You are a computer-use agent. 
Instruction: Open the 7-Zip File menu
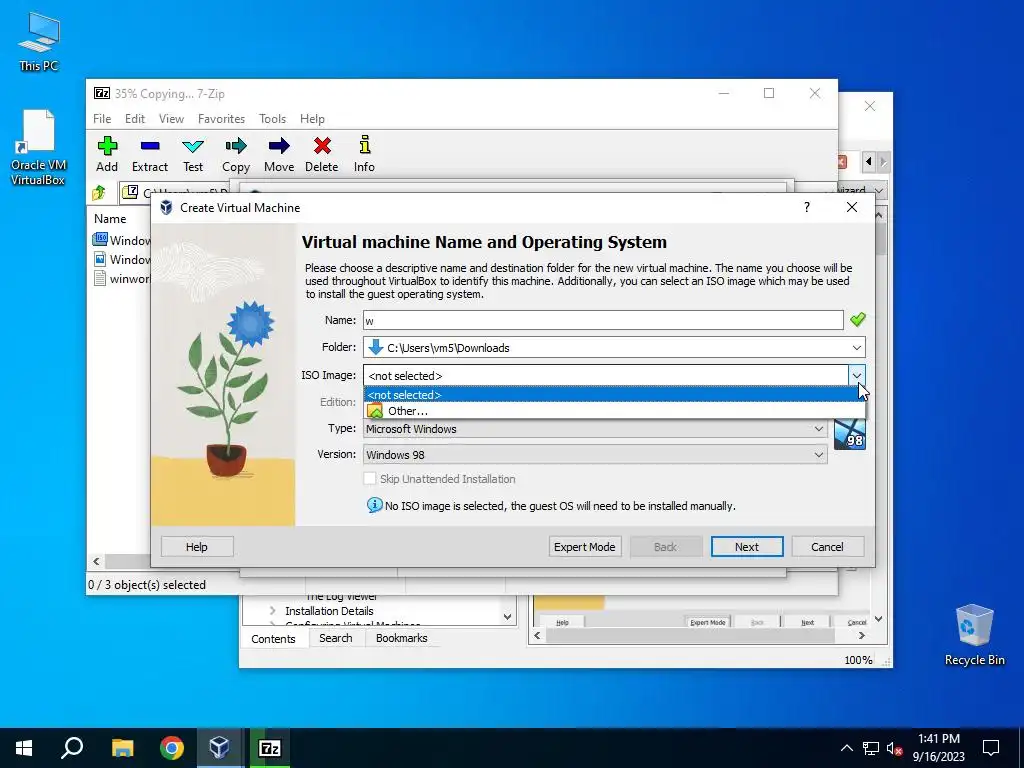(102, 119)
